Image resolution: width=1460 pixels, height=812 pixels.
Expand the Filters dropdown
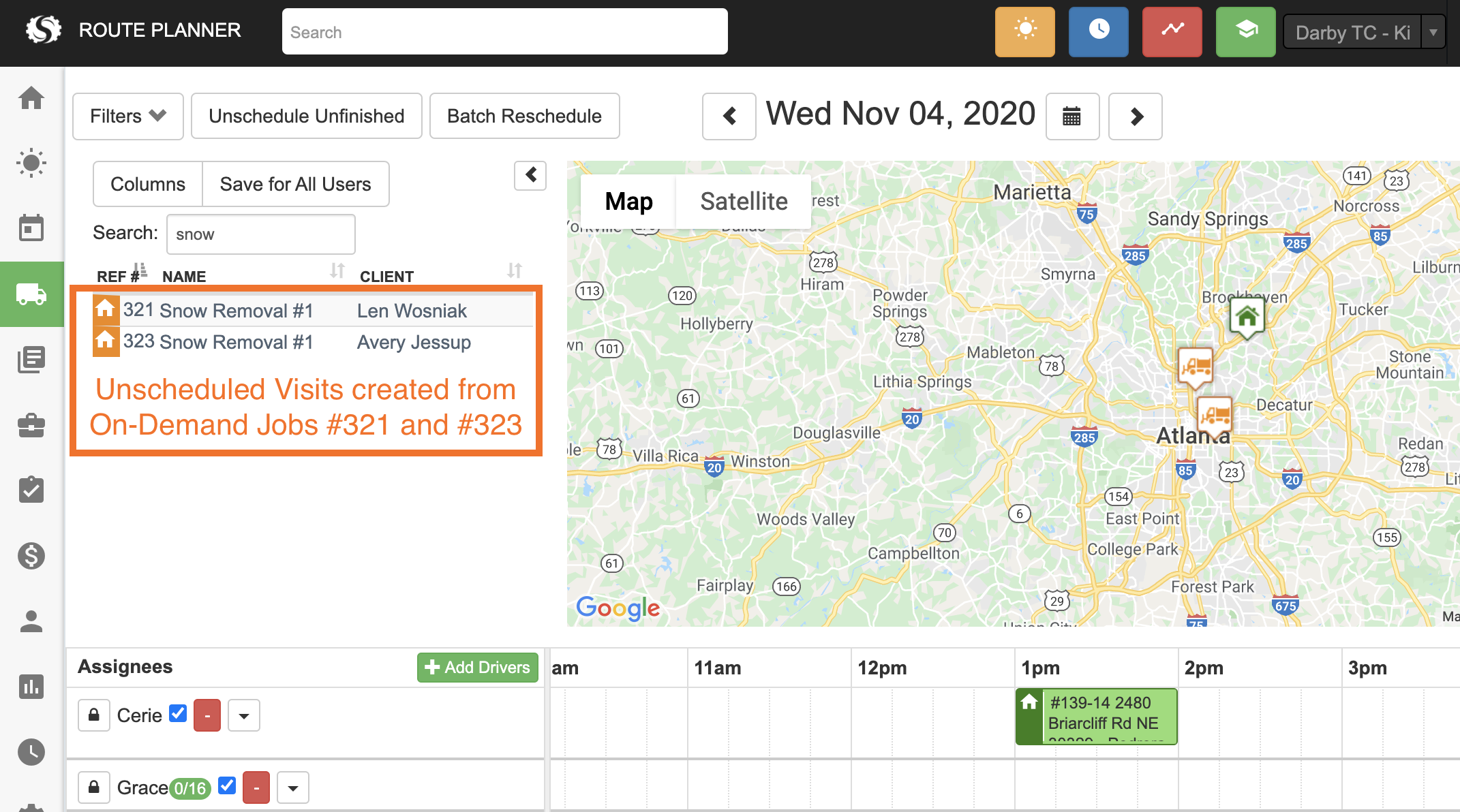(127, 116)
